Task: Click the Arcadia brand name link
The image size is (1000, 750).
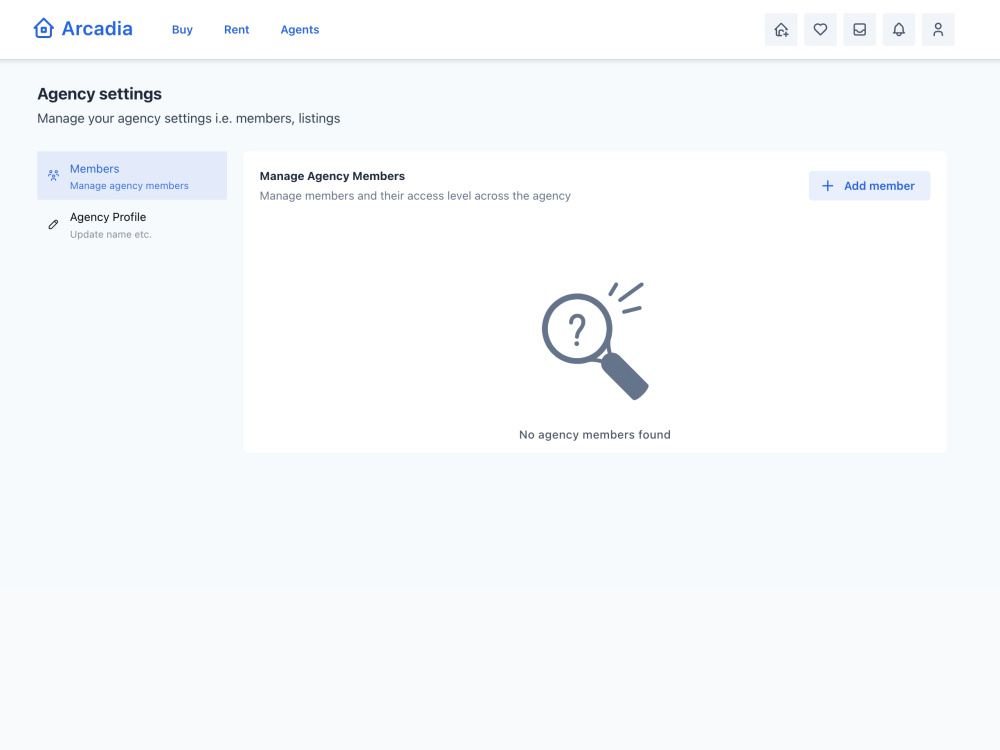Action: pos(97,29)
